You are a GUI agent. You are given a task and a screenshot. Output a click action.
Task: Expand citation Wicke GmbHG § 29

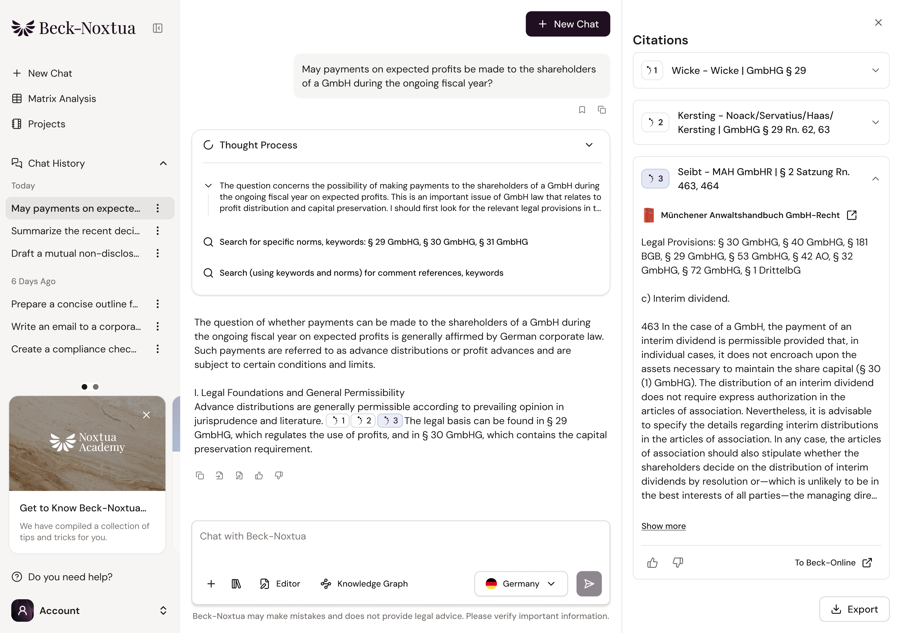pos(875,70)
